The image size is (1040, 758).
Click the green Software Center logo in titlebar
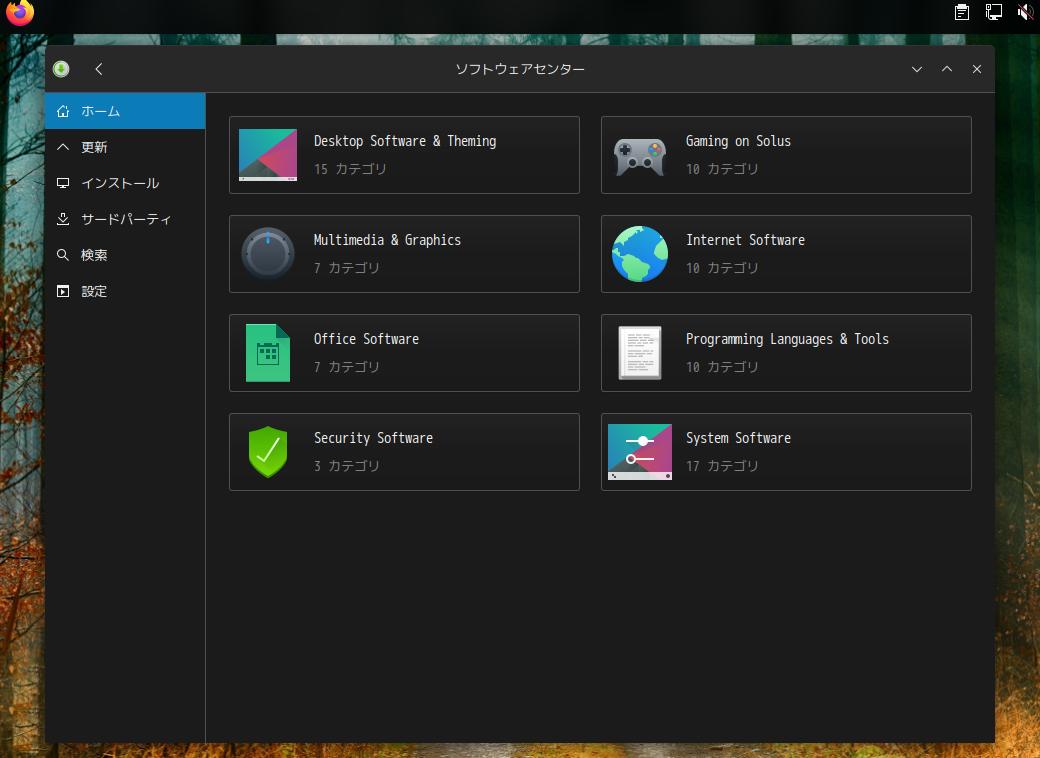coord(61,69)
